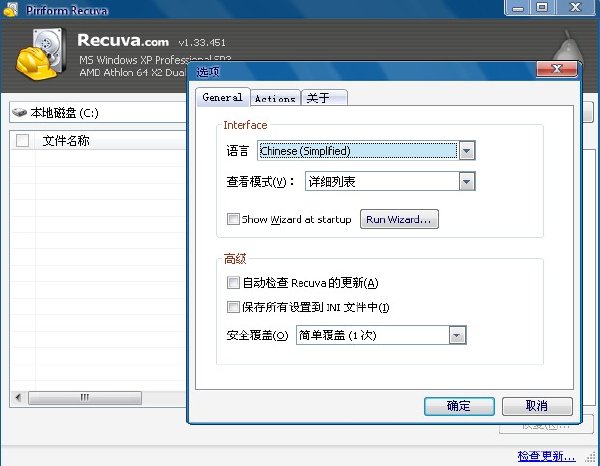Viewport: 600px width, 466px height.
Task: Enable Show Wizard at startup checkbox
Action: coord(233,219)
